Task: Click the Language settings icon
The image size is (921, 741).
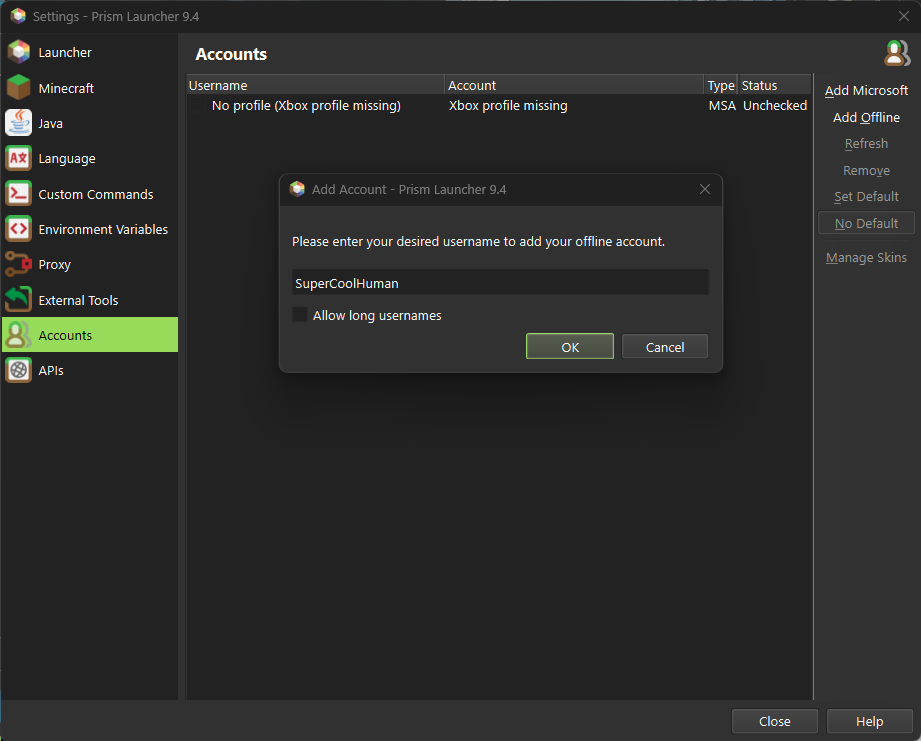Action: 19,158
